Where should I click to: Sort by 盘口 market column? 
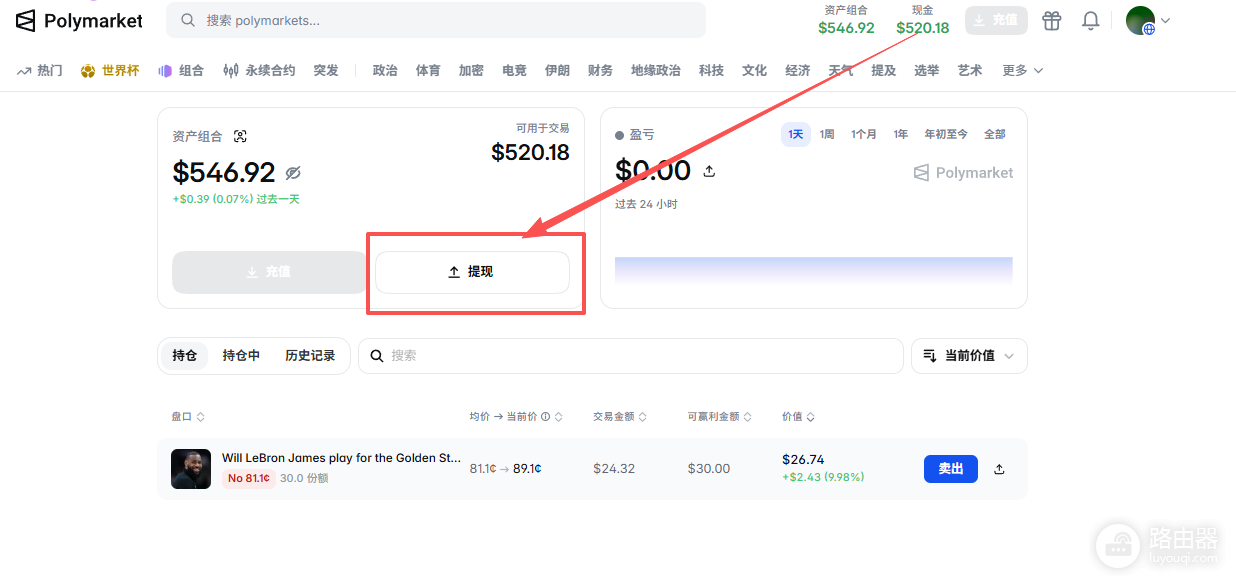pos(188,417)
